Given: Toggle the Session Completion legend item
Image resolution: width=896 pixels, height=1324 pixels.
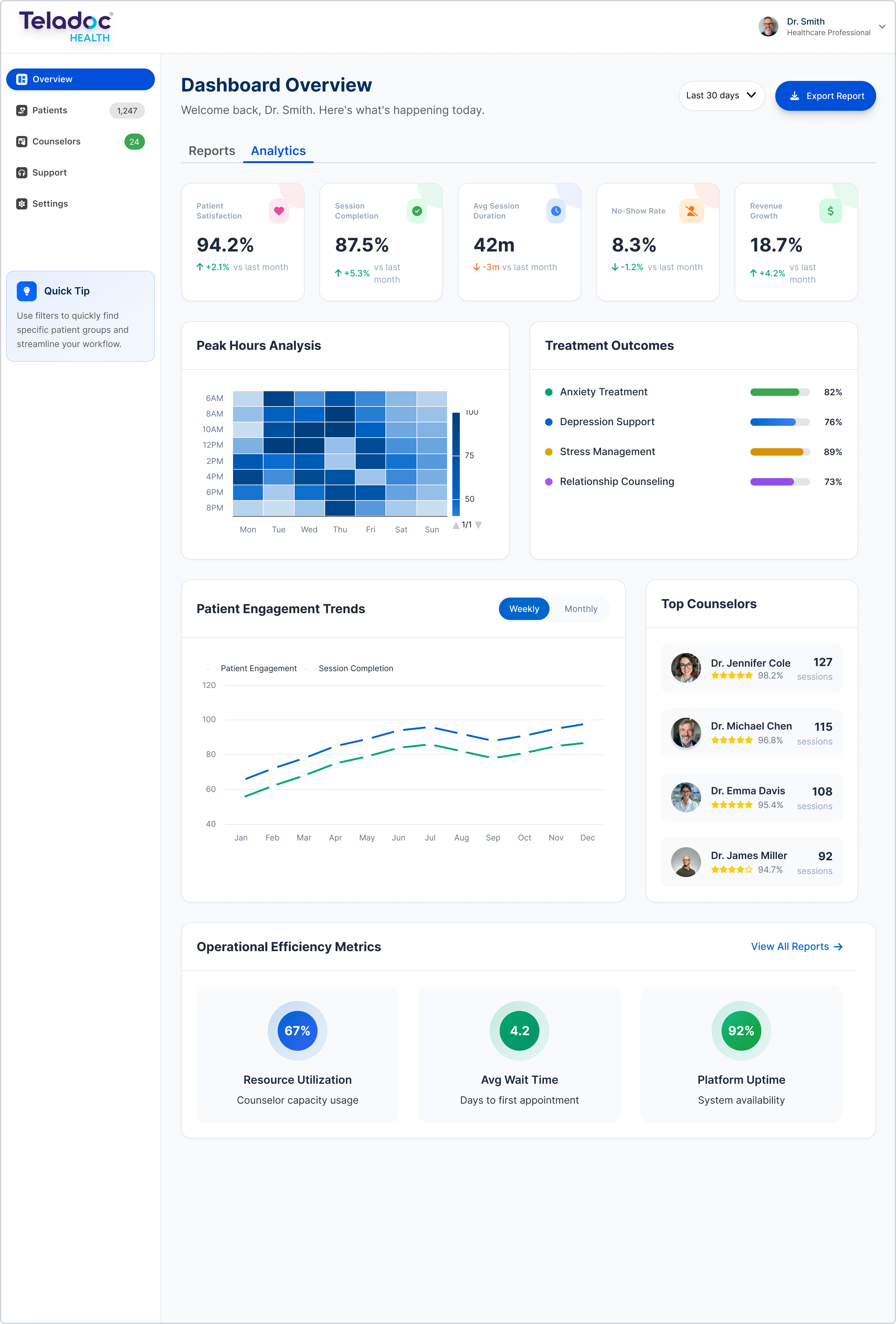Looking at the screenshot, I should 355,668.
